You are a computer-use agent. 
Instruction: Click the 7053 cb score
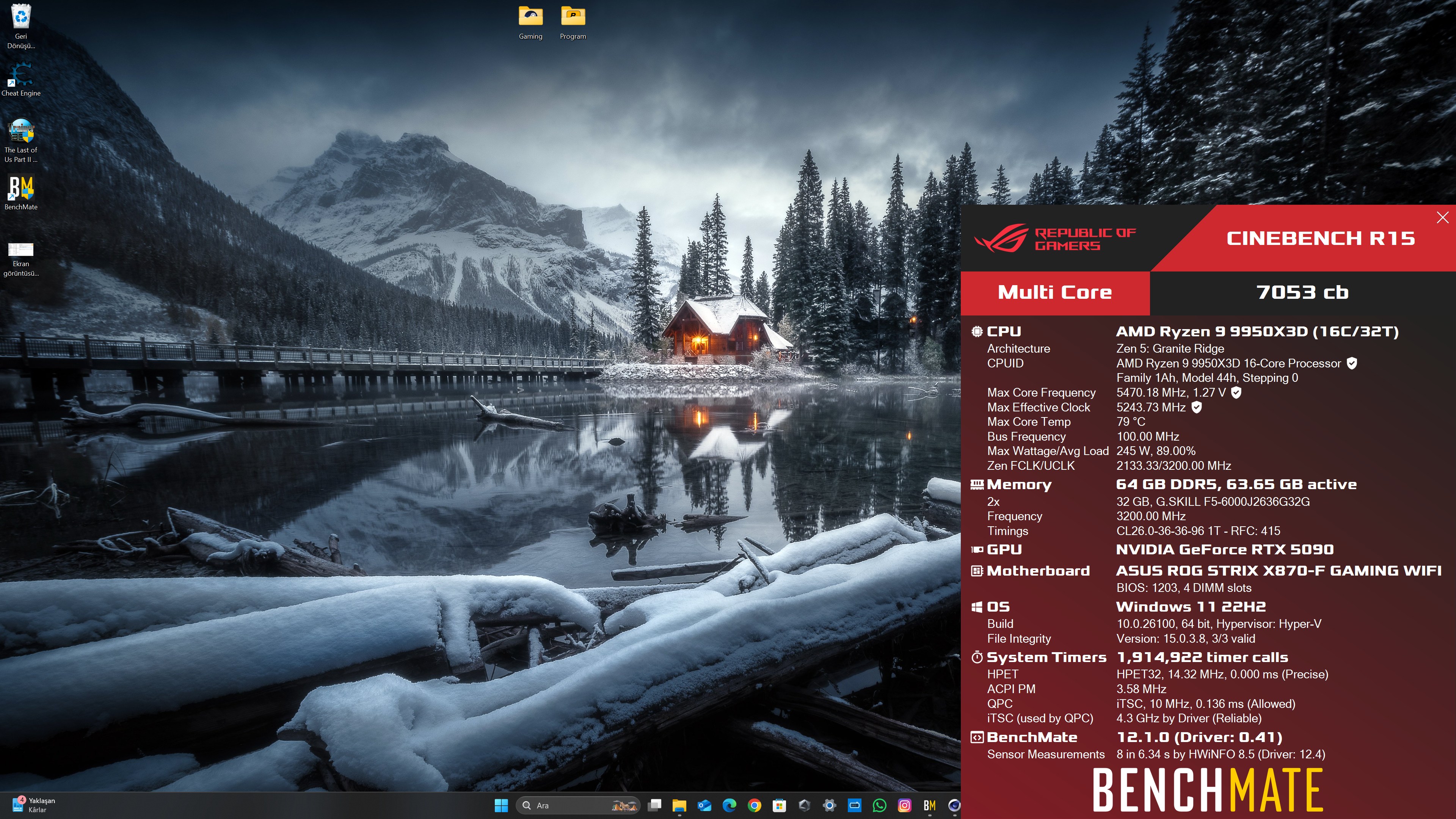1302,292
